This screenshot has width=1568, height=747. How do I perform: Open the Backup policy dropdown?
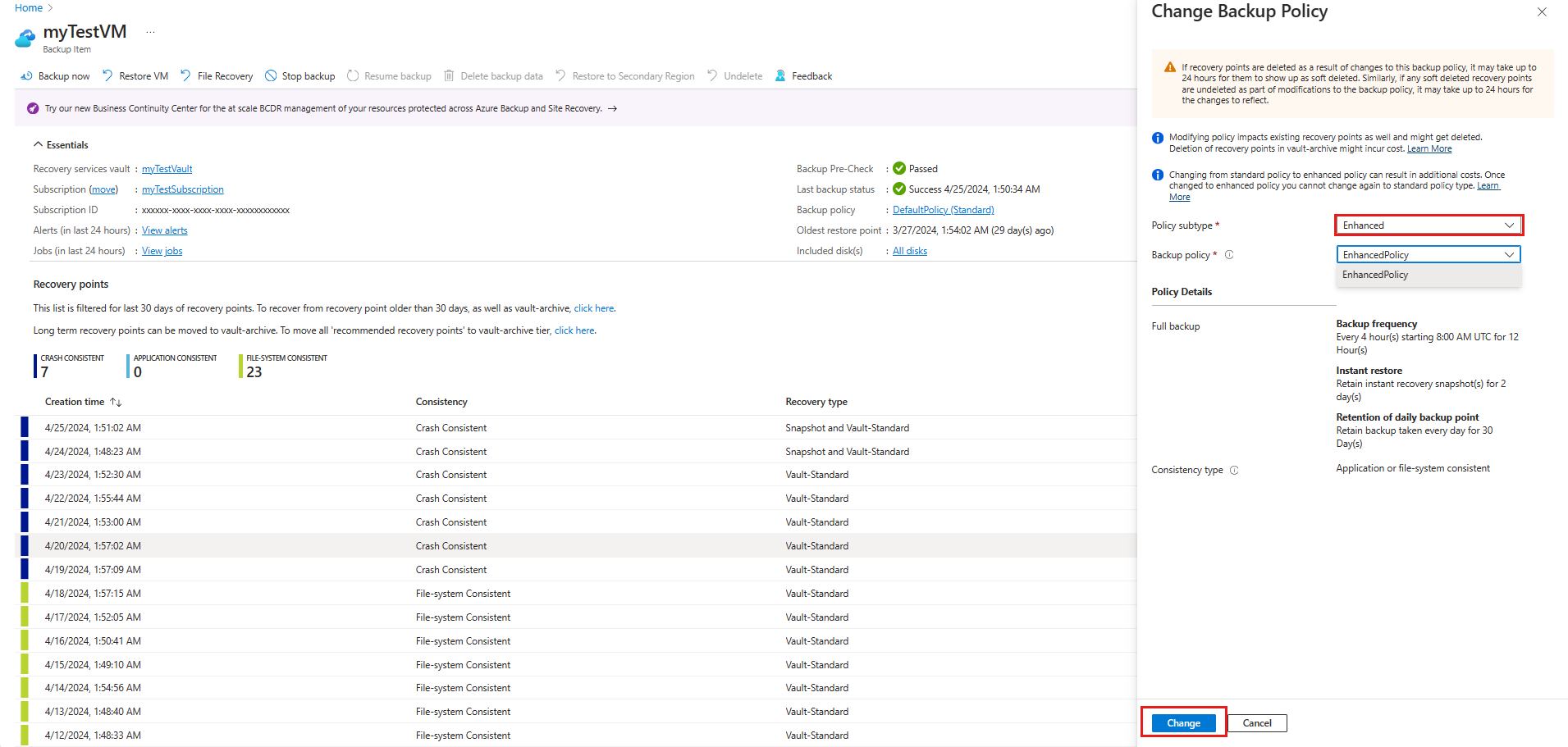1428,255
